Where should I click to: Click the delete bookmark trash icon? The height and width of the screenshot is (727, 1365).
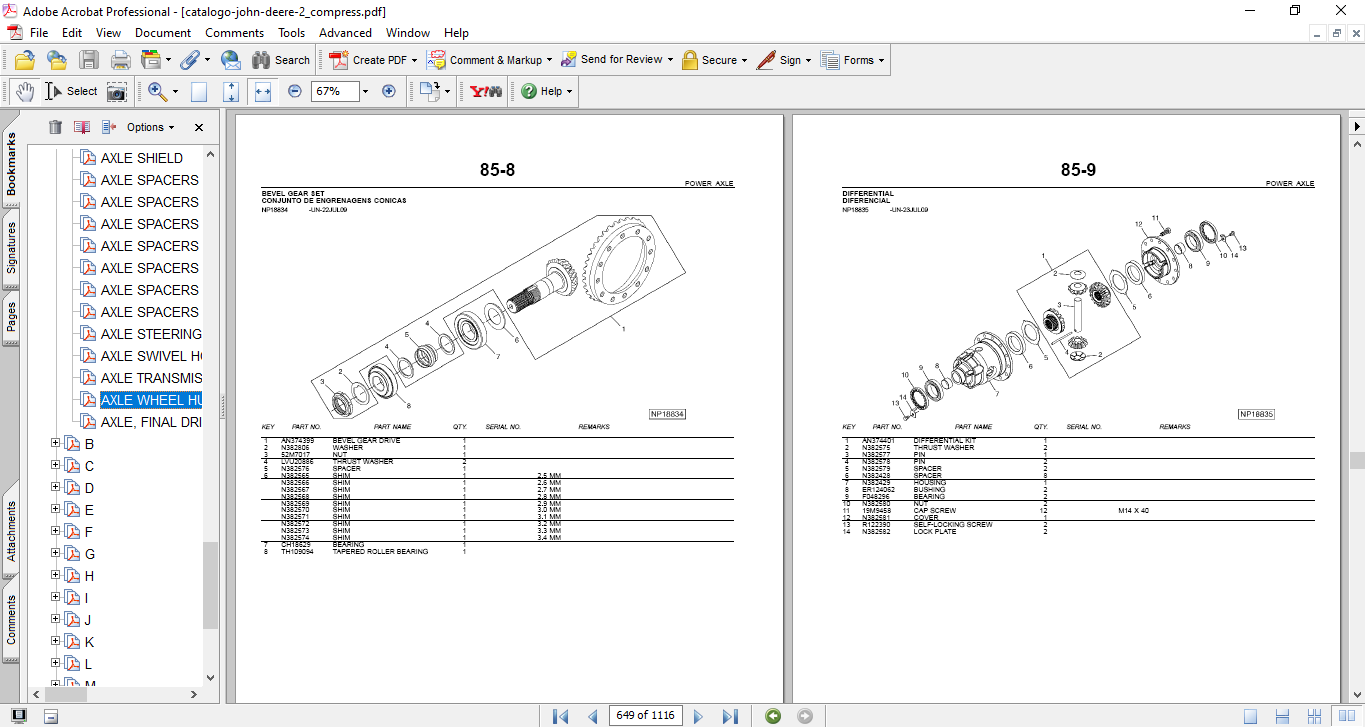tap(55, 127)
